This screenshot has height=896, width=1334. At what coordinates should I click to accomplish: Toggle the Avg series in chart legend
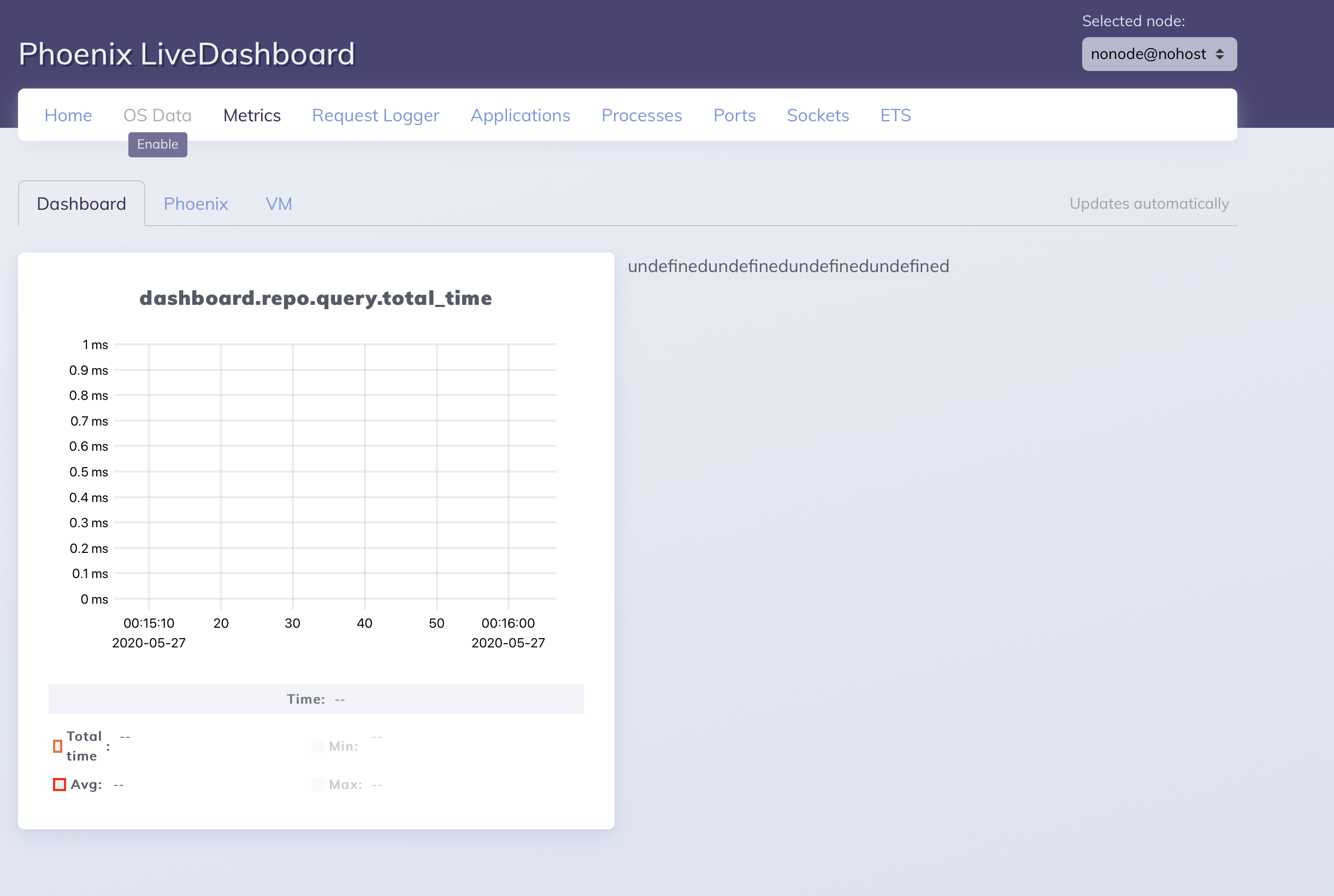pos(85,784)
